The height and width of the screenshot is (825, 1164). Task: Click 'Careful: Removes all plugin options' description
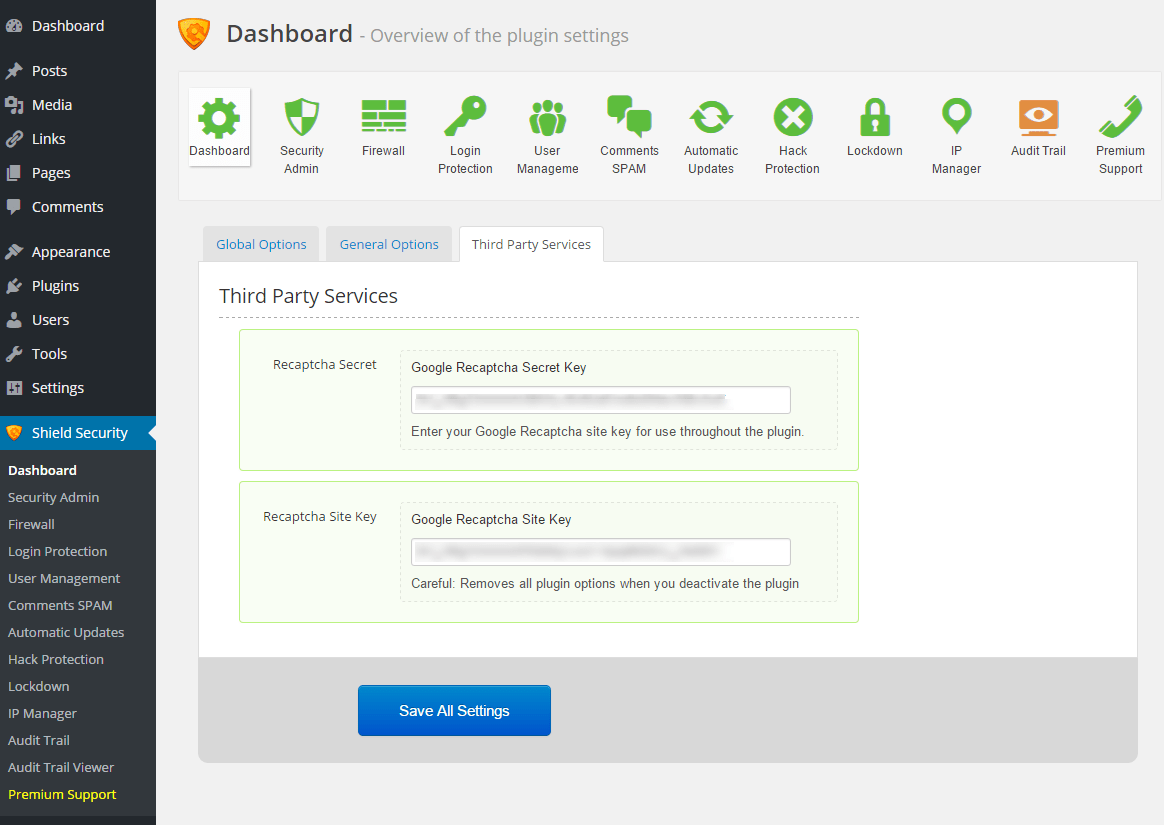[605, 584]
